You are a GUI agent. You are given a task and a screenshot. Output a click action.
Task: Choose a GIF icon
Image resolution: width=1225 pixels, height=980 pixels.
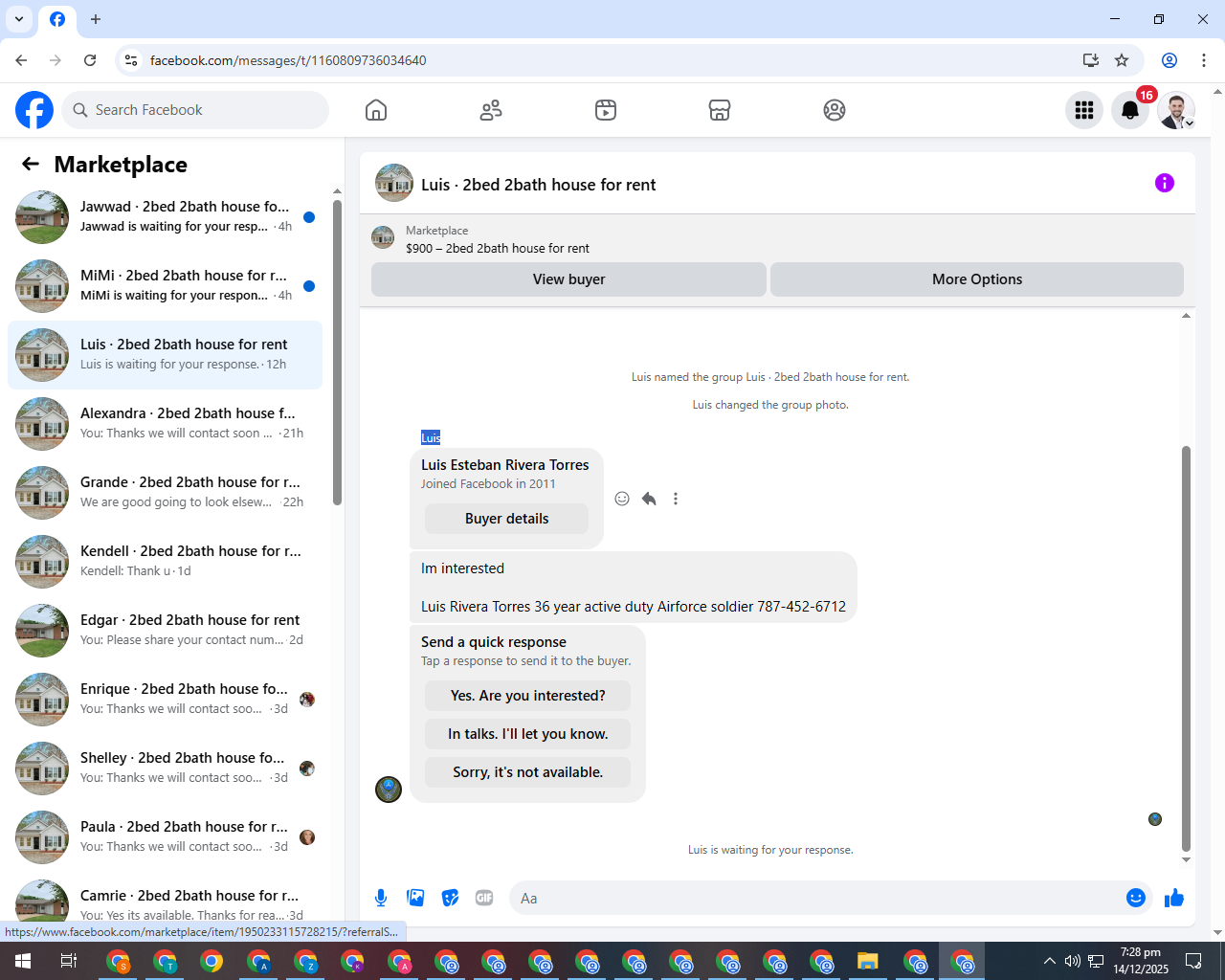click(x=484, y=898)
